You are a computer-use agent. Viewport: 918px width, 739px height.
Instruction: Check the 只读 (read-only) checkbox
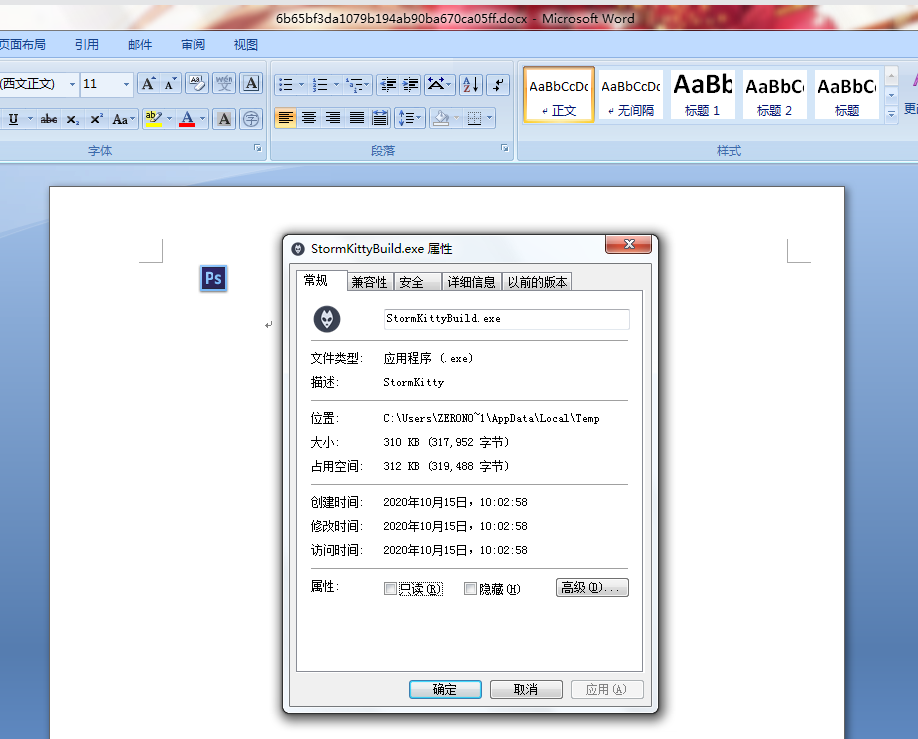[390, 589]
